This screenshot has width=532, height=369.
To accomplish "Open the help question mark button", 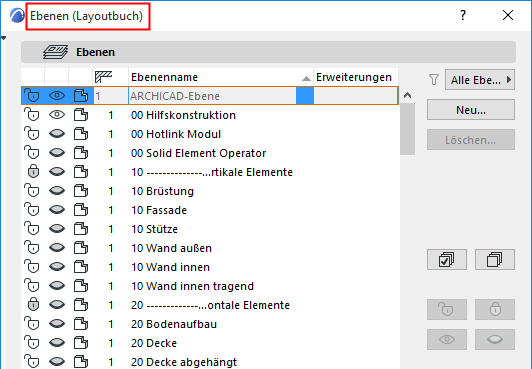I will [x=463, y=15].
